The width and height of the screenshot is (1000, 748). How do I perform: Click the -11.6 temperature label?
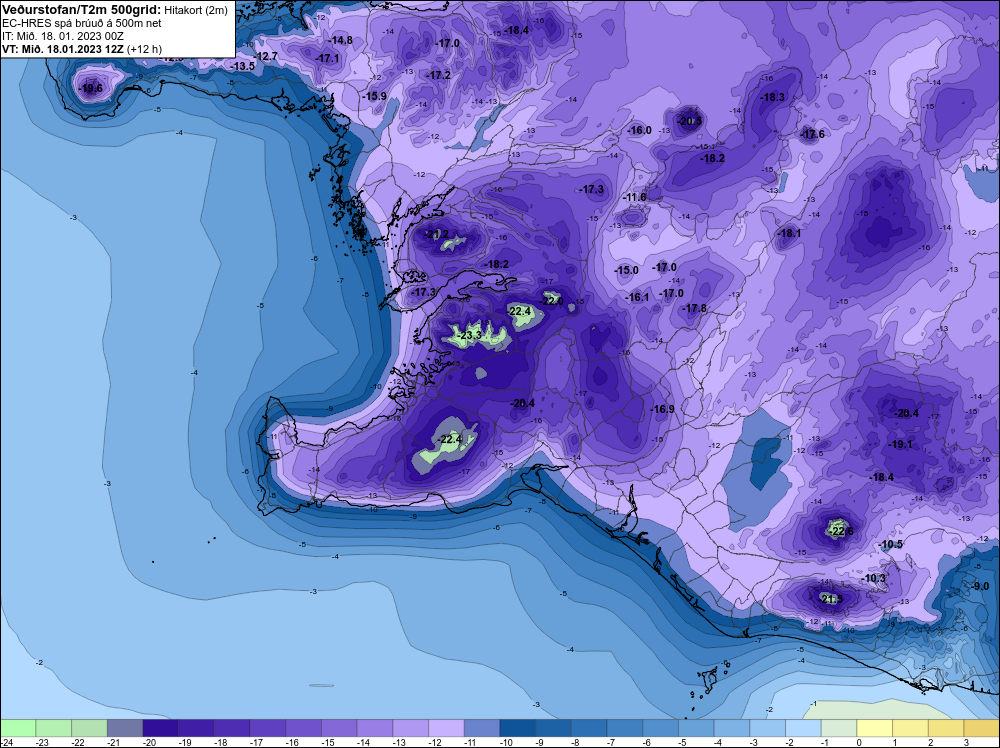click(635, 197)
